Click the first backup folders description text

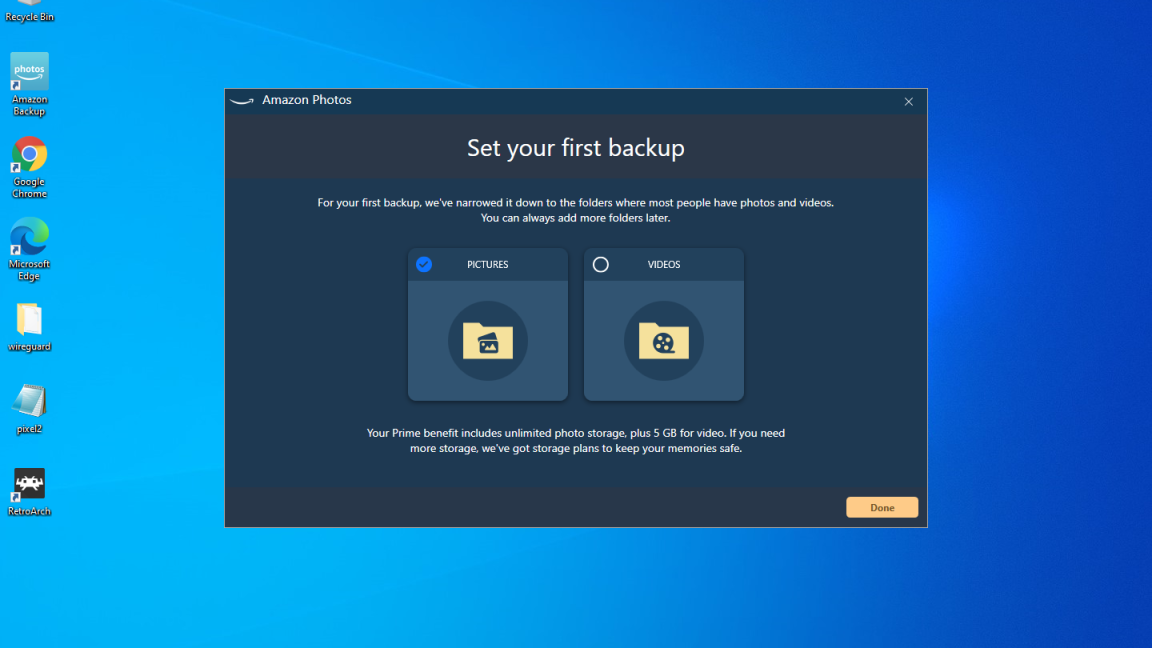click(x=576, y=210)
